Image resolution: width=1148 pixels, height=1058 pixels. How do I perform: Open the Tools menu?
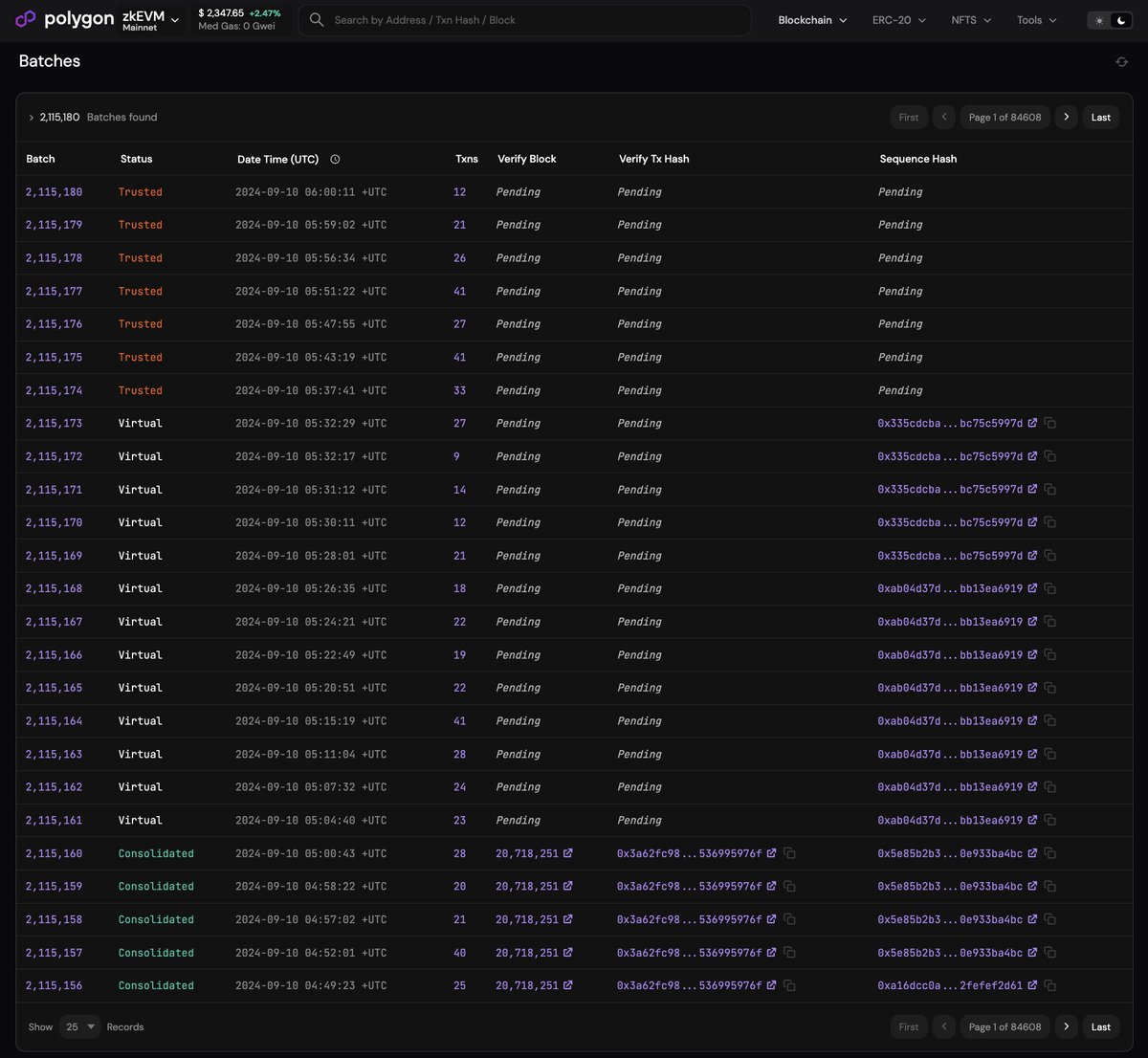coord(1037,20)
